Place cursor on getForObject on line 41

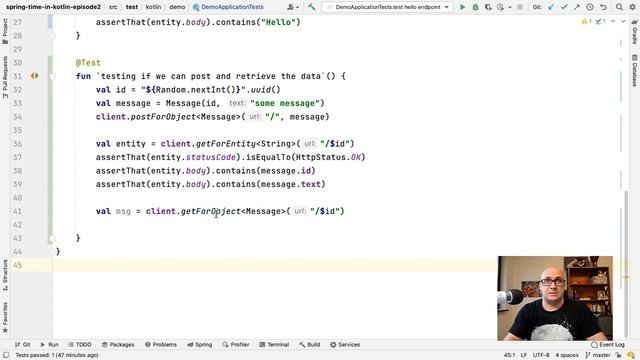click(211, 211)
